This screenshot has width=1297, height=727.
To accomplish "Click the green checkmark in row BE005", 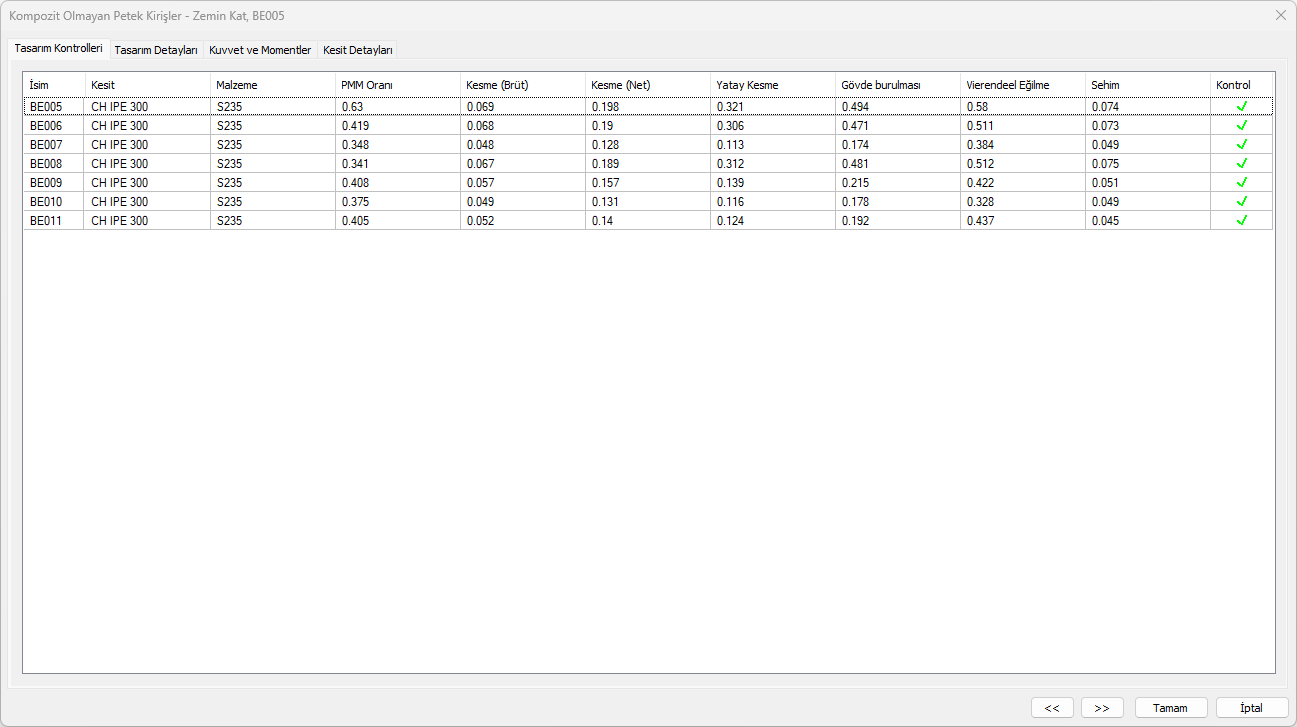I will click(x=1242, y=106).
